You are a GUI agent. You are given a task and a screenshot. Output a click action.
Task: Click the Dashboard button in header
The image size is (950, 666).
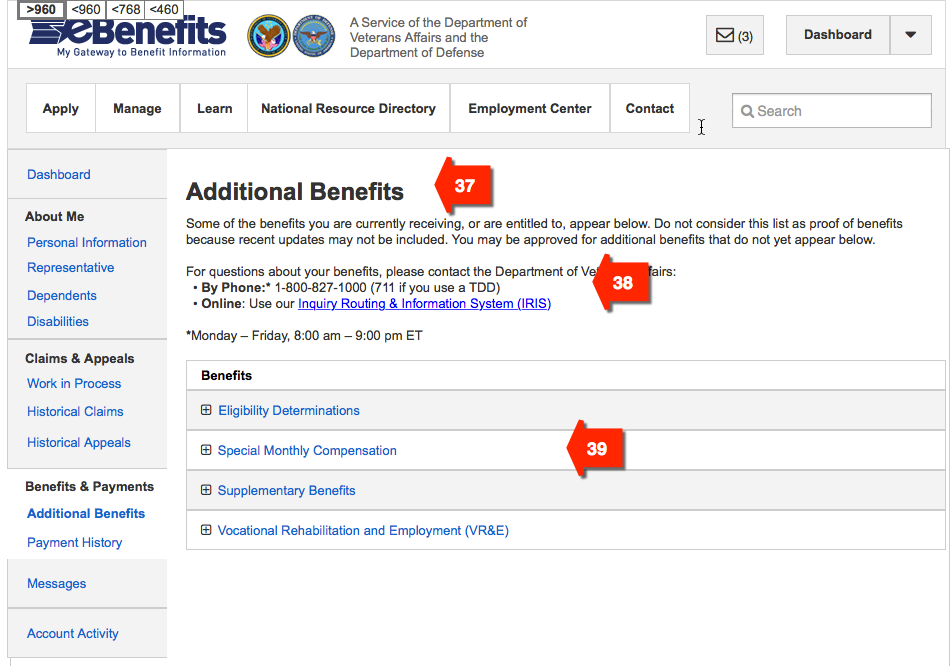(x=838, y=35)
